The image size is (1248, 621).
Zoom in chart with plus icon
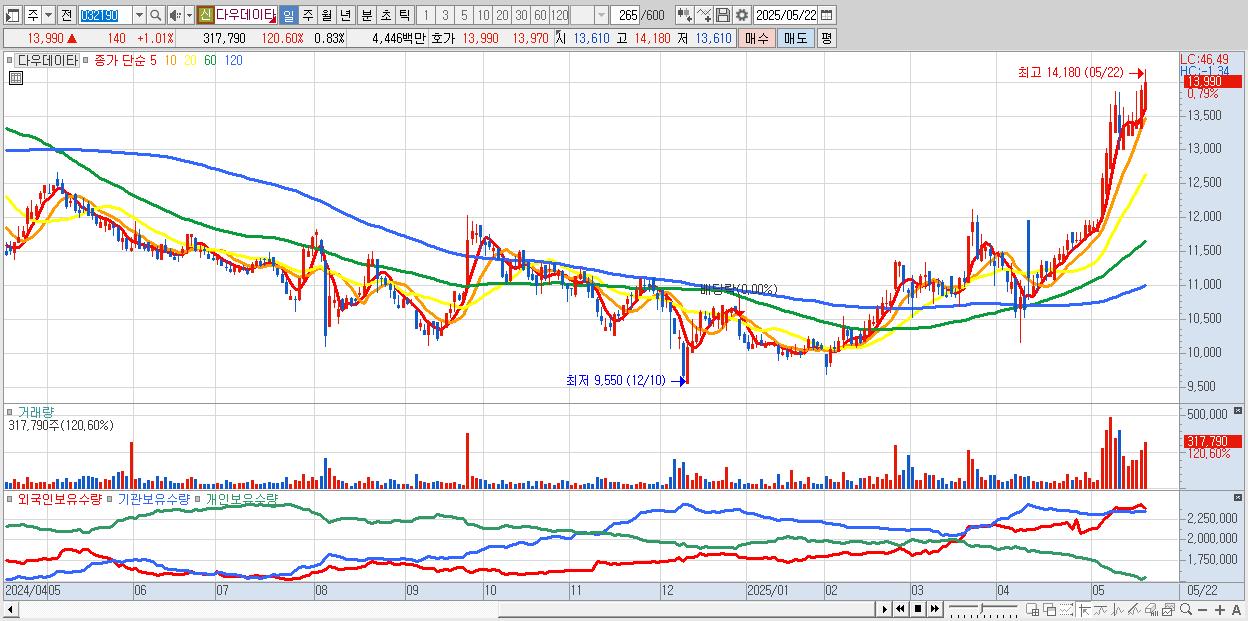[1219, 610]
